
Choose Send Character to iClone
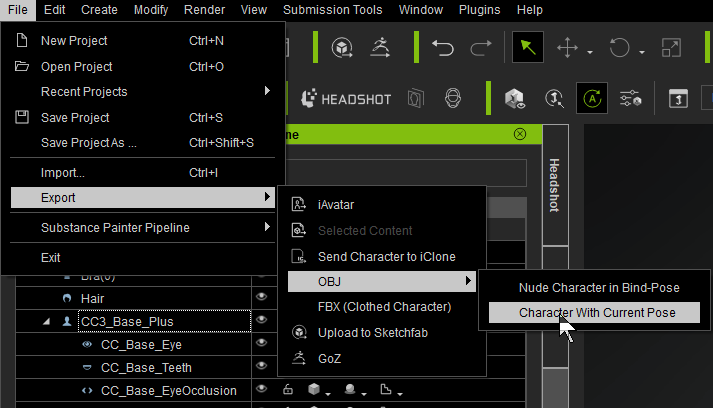pyautogui.click(x=382, y=257)
